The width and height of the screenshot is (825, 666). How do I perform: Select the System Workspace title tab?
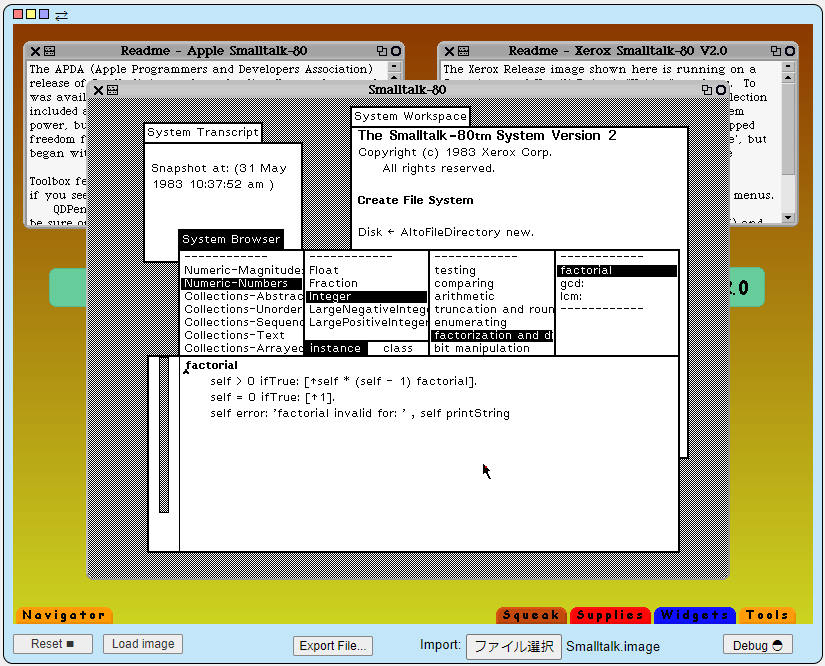[x=410, y=116]
